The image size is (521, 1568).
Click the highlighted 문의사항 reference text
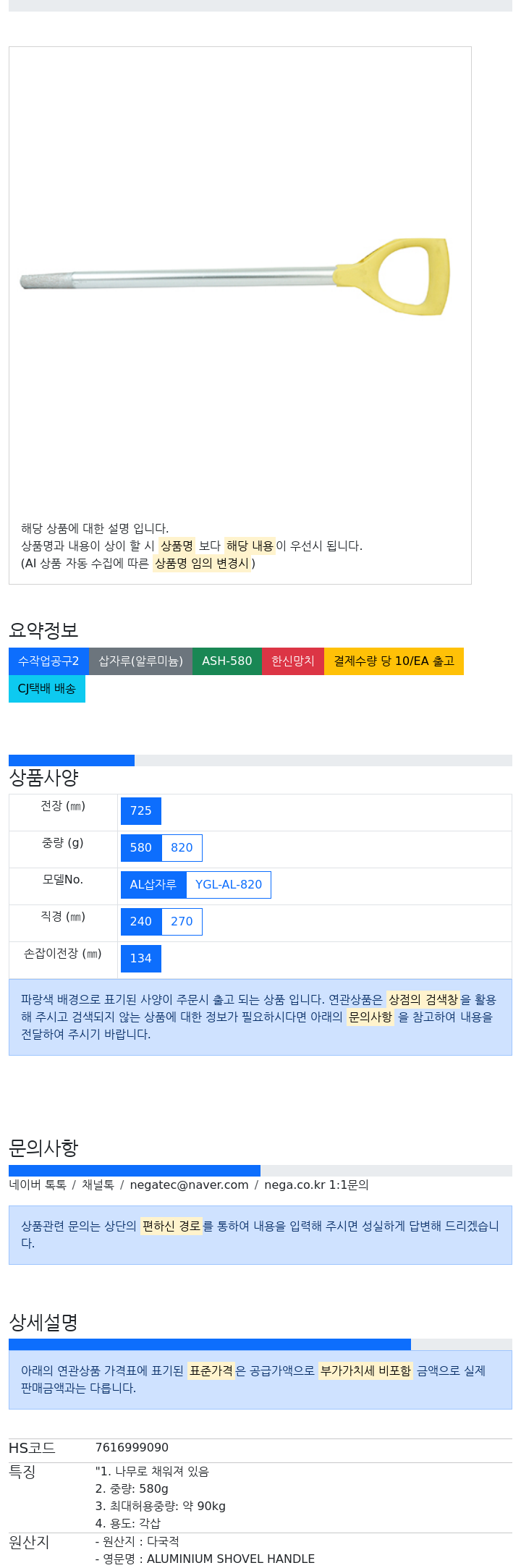(x=370, y=1017)
